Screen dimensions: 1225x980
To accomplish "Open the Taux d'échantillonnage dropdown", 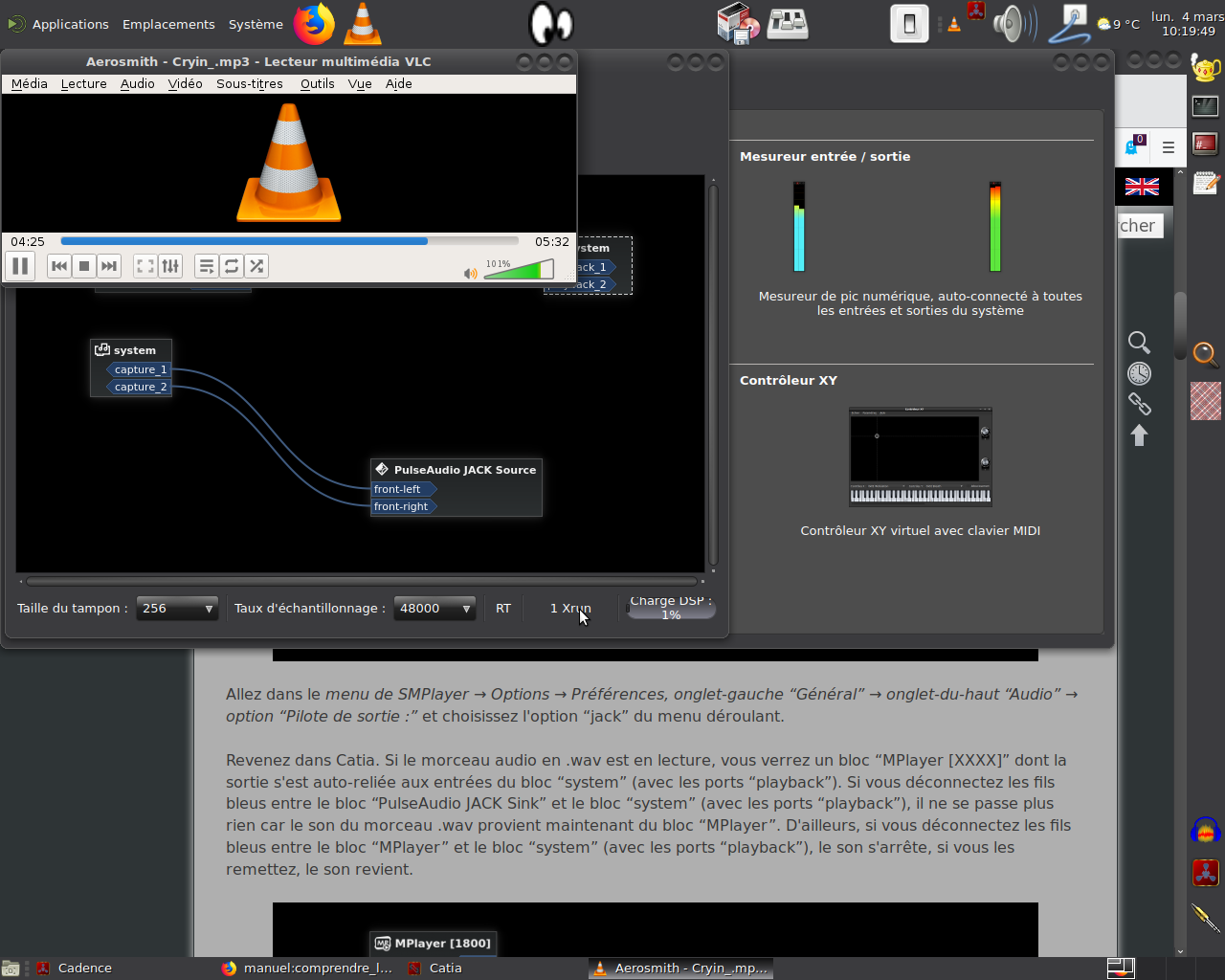I will 434,608.
